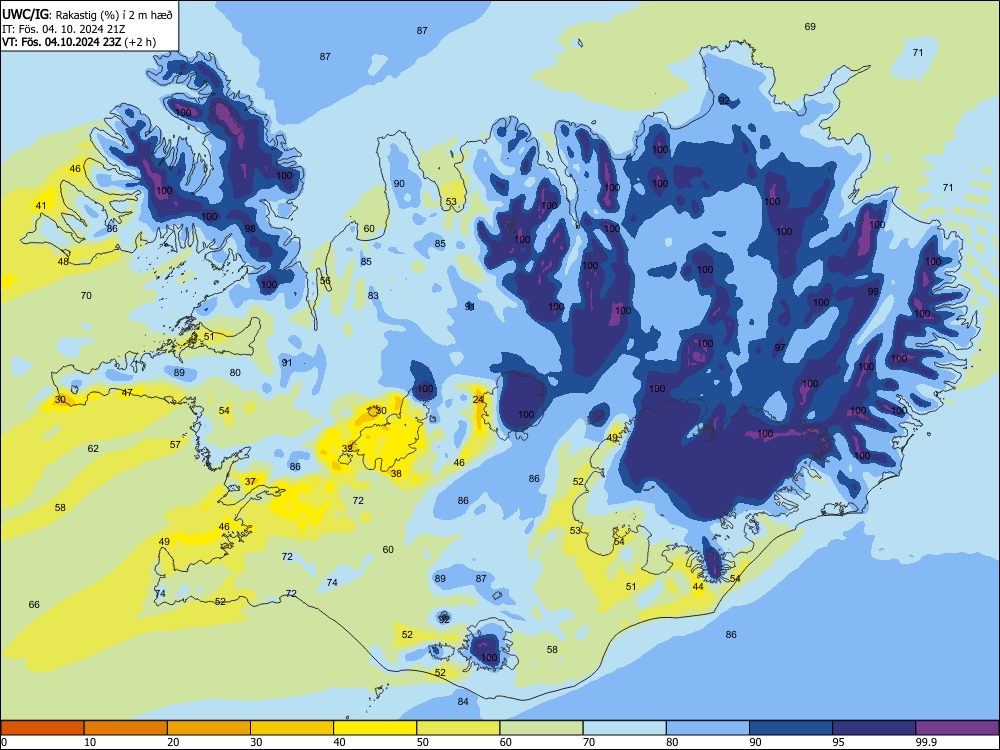The height and width of the screenshot is (750, 1000).
Task: Click the '95' legend scale label
Action: pos(838,742)
